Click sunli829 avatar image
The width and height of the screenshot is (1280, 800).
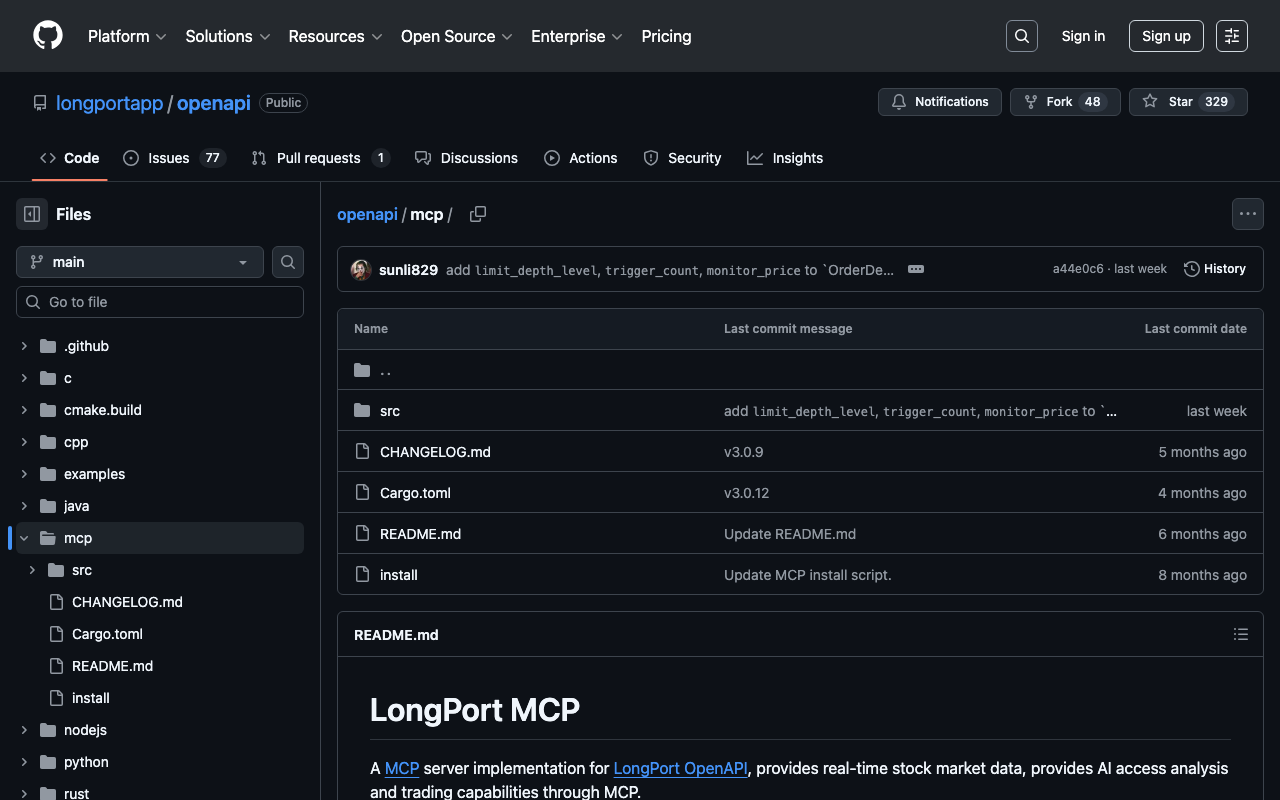[x=361, y=269]
